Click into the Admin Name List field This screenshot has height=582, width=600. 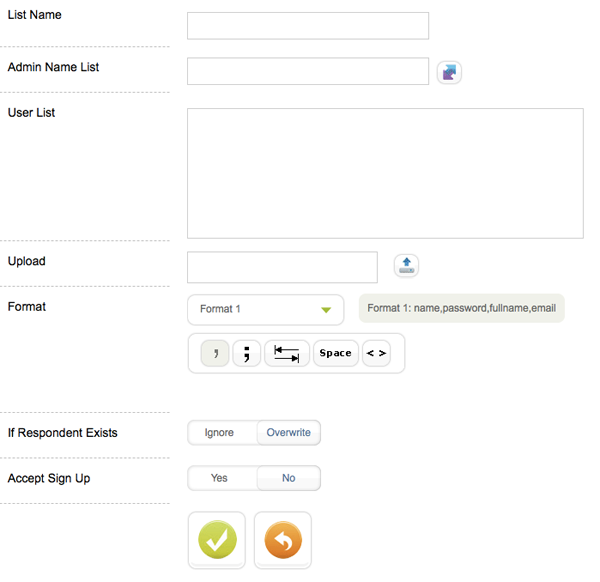coord(308,72)
